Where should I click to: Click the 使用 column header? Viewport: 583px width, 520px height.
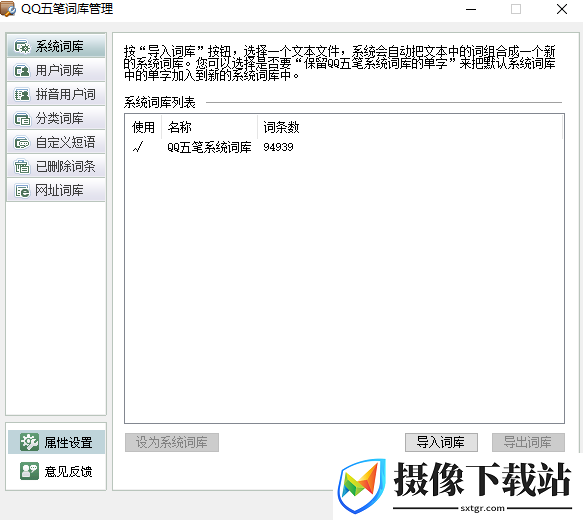[143, 127]
